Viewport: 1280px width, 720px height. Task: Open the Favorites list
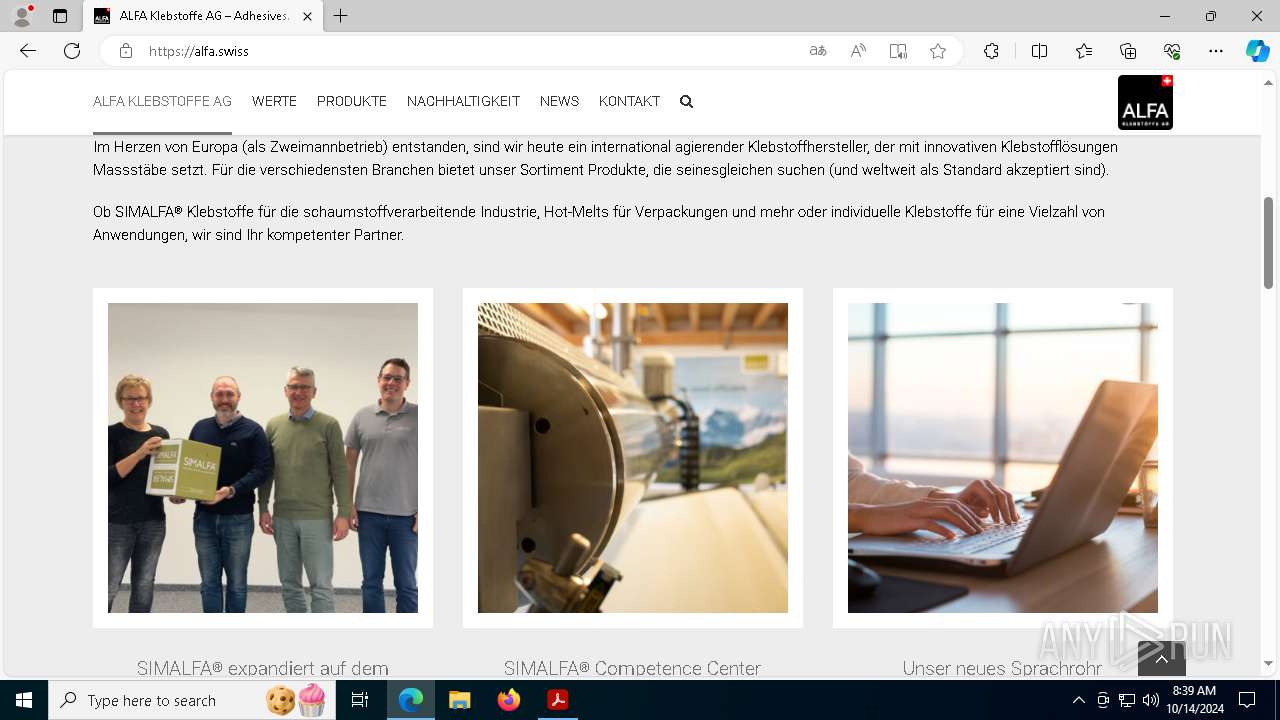point(1084,51)
